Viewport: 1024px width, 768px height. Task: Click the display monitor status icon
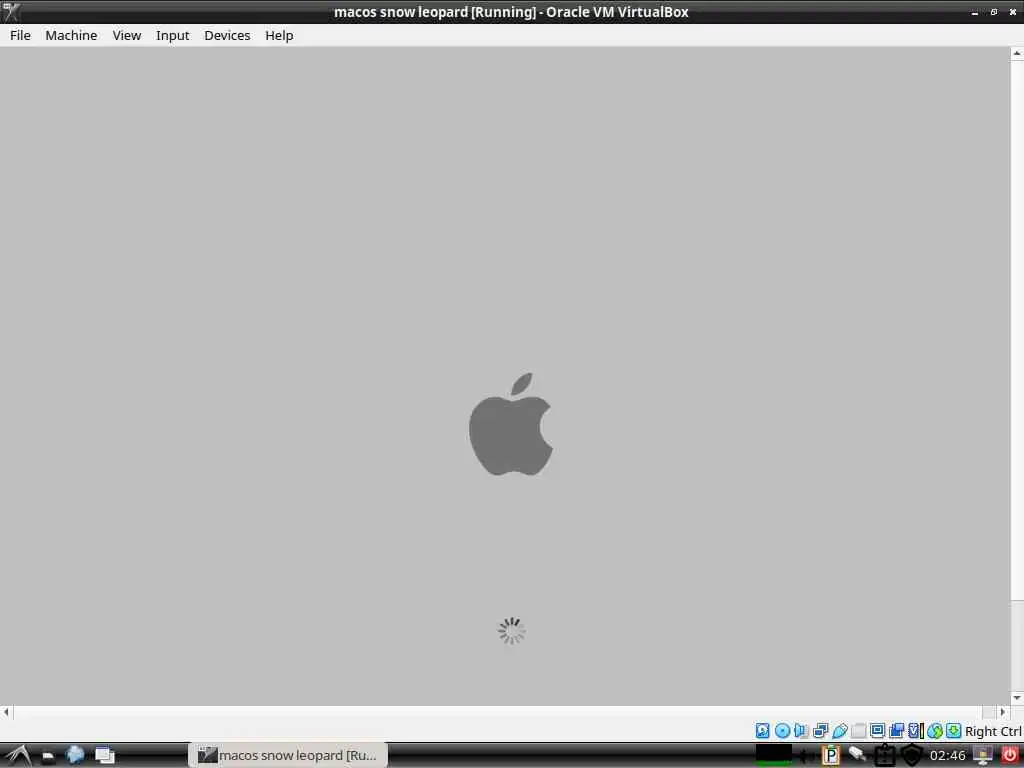(x=878, y=731)
